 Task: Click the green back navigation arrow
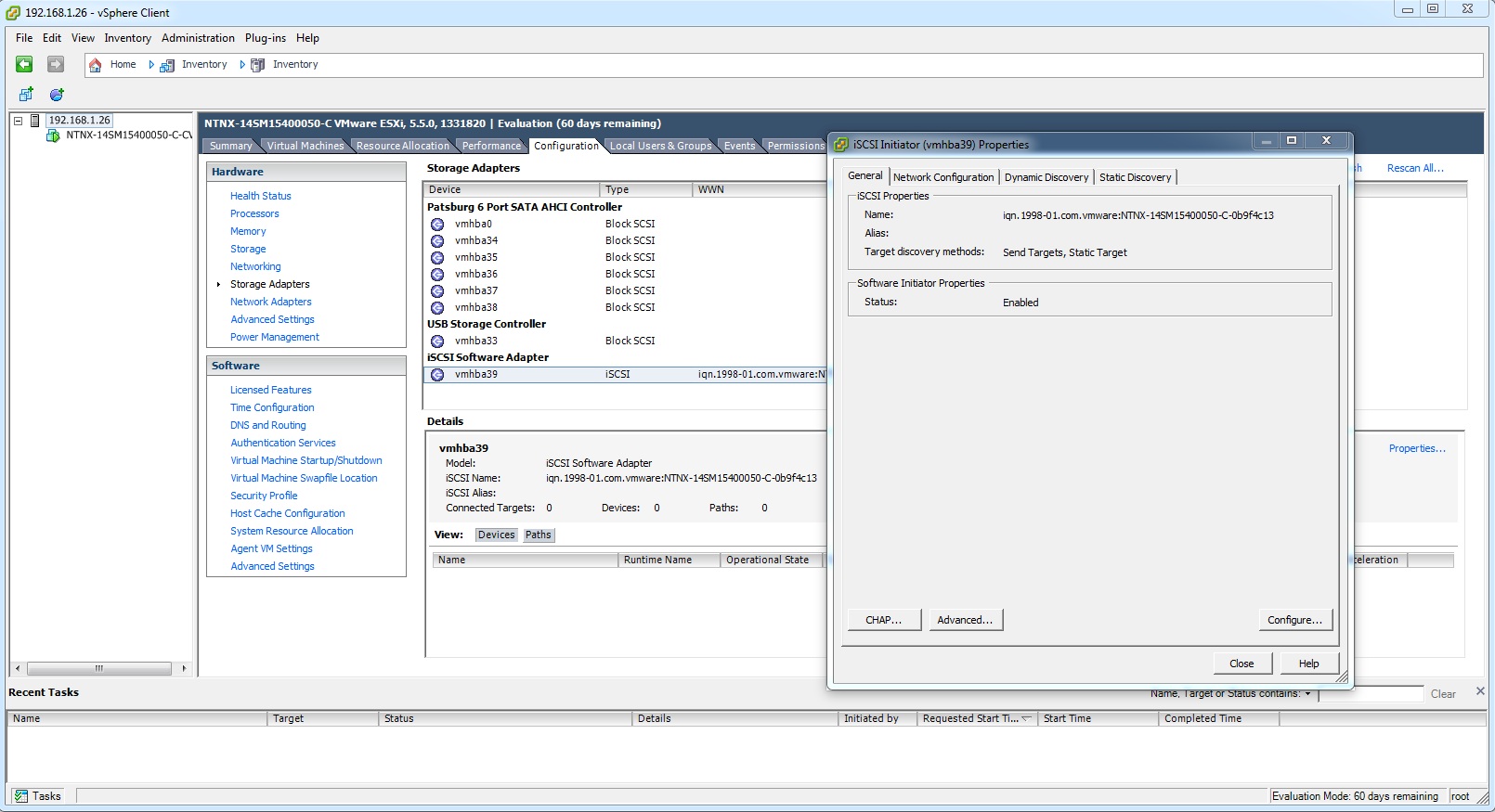[x=24, y=64]
